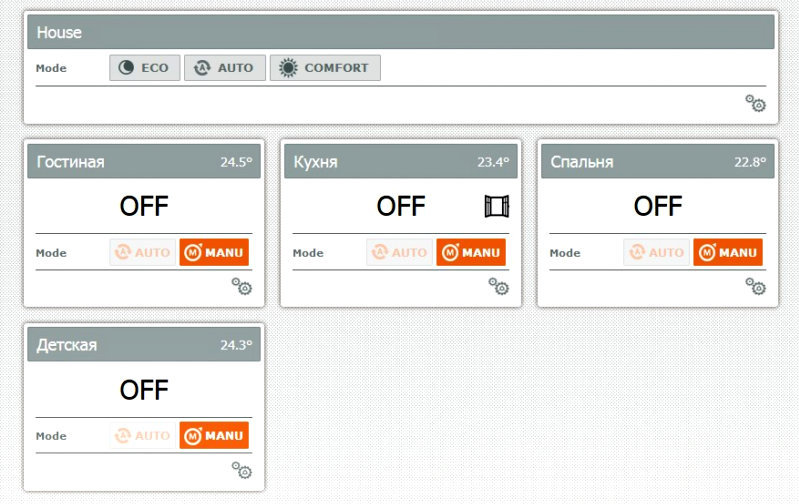Set House mode to COMFORT
799x504 pixels.
(325, 68)
